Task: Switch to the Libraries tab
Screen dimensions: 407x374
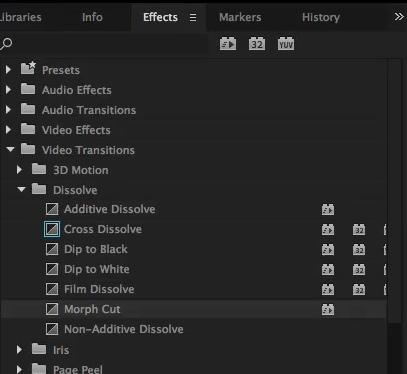Action: pos(20,17)
